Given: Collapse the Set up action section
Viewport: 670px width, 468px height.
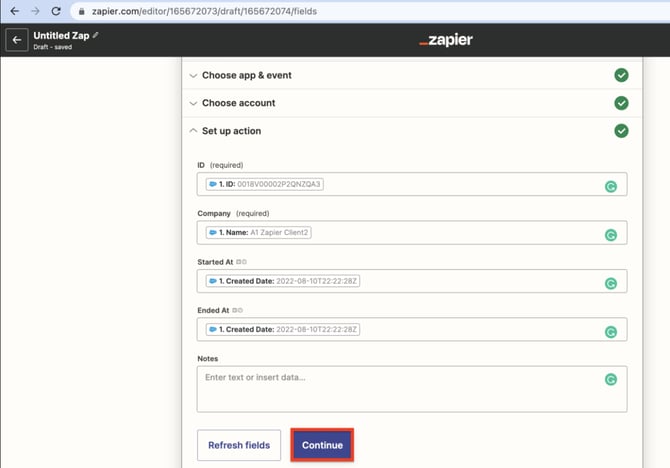Looking at the screenshot, I should [231, 131].
